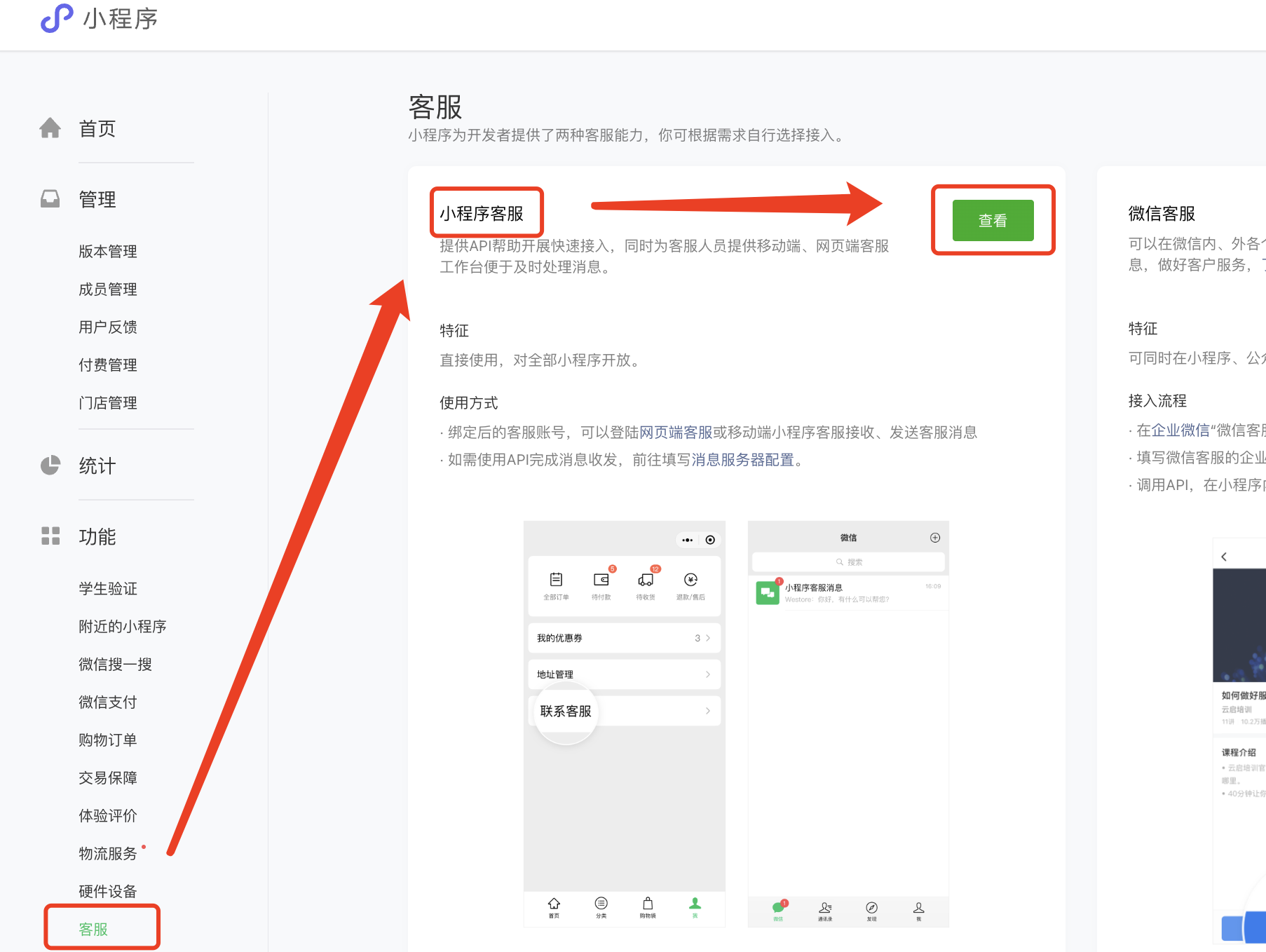
Task: Click the 小程序 logo icon
Action: click(57, 18)
